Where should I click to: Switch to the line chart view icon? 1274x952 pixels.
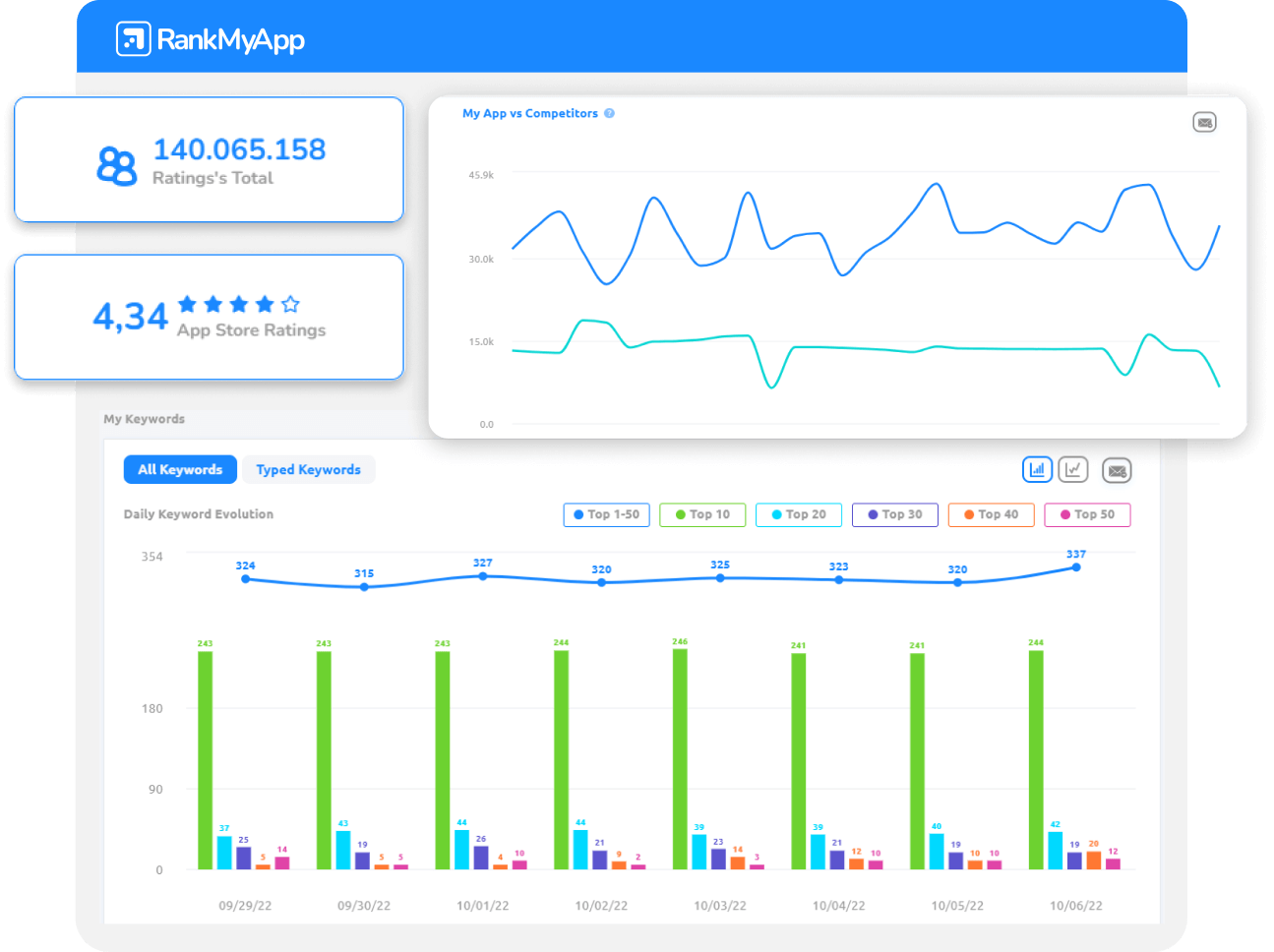(x=1073, y=469)
